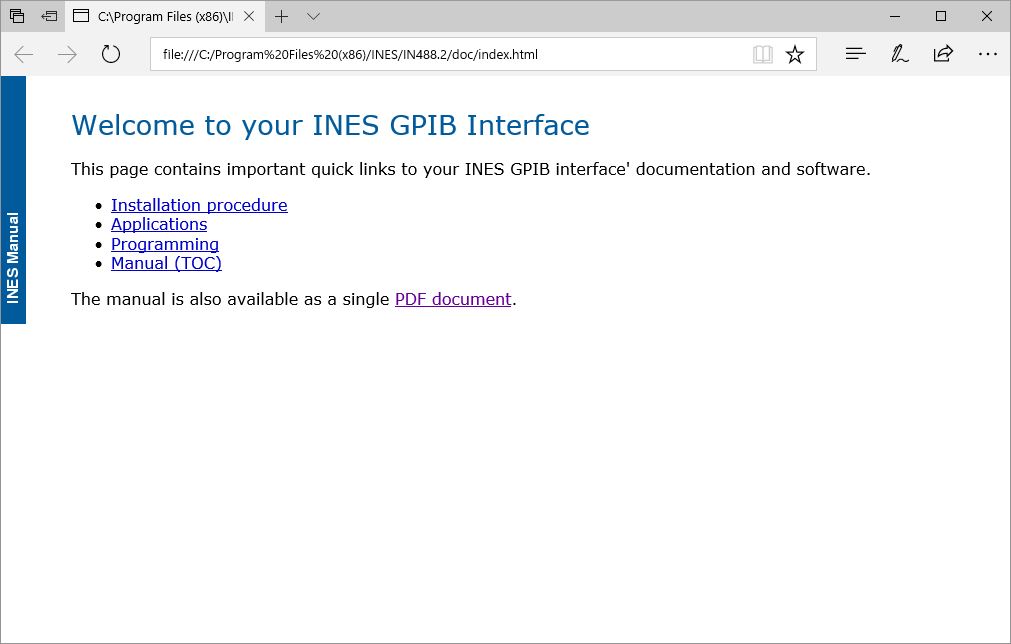Image resolution: width=1011 pixels, height=644 pixels.
Task: Minimize the browser window
Action: click(x=895, y=16)
